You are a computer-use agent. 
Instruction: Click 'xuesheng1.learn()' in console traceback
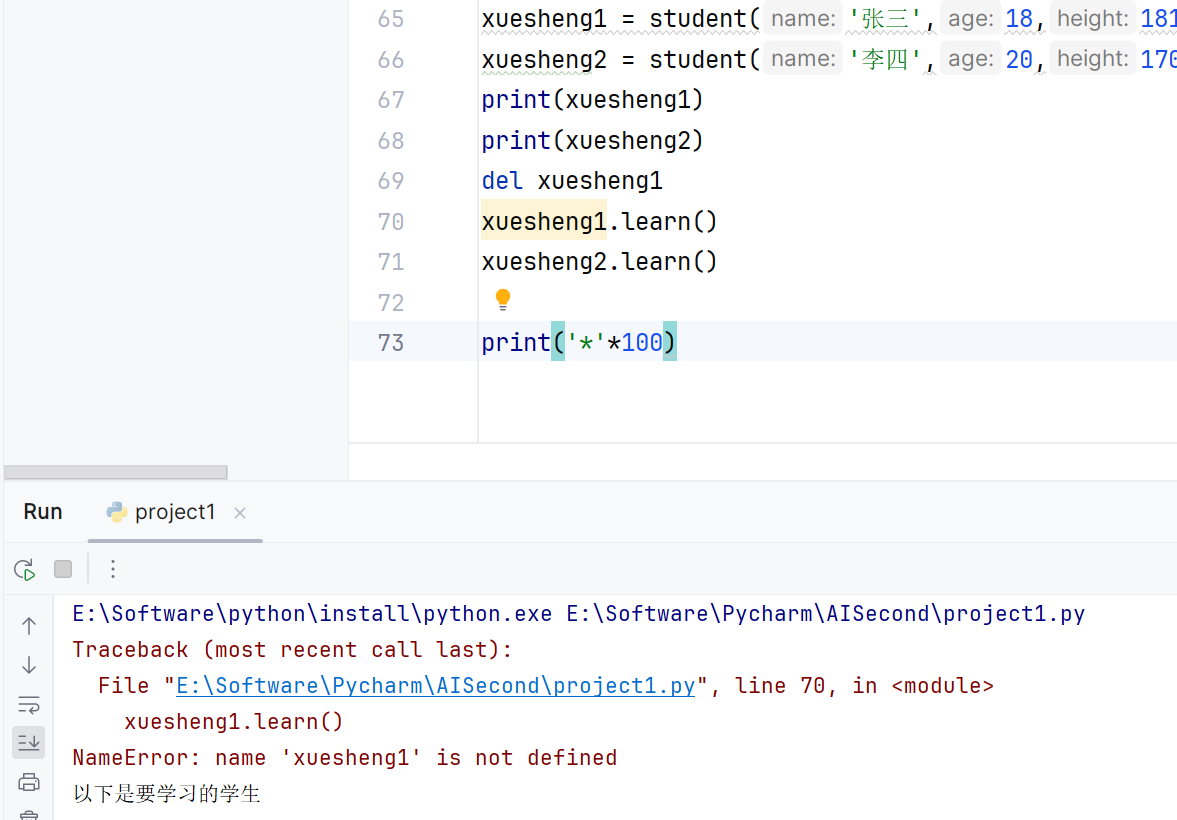[x=233, y=722]
